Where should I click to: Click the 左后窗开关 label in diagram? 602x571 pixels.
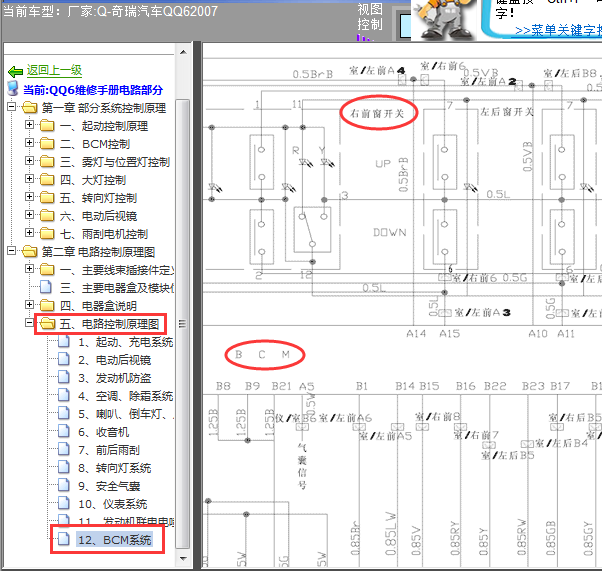click(x=507, y=112)
